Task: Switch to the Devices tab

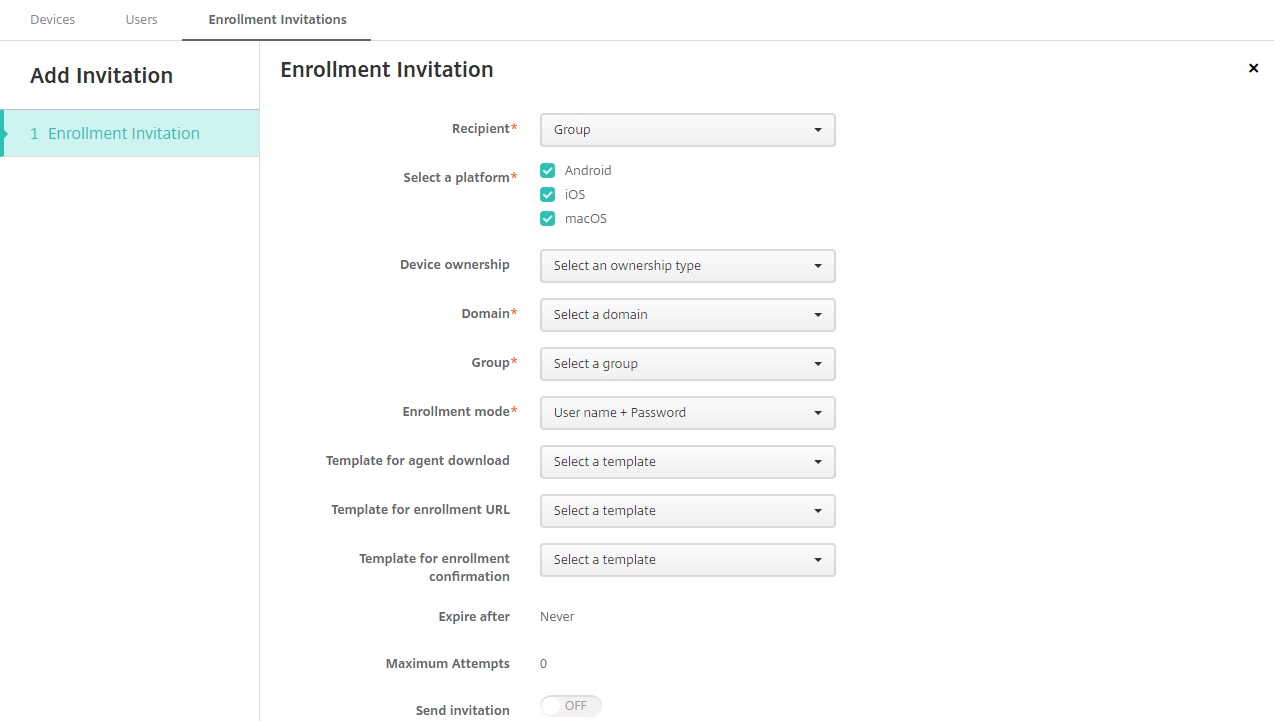Action: coord(52,19)
